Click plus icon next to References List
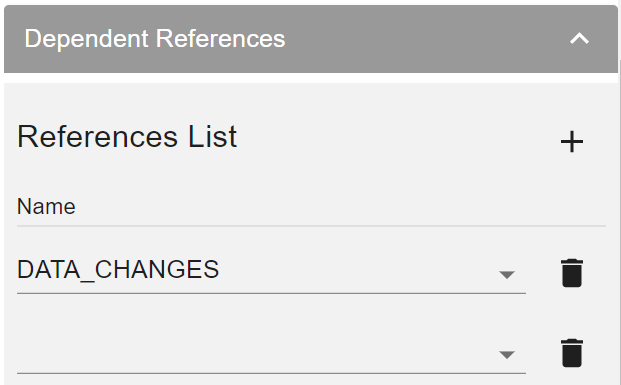Viewport: 621px width, 385px height. 572,141
